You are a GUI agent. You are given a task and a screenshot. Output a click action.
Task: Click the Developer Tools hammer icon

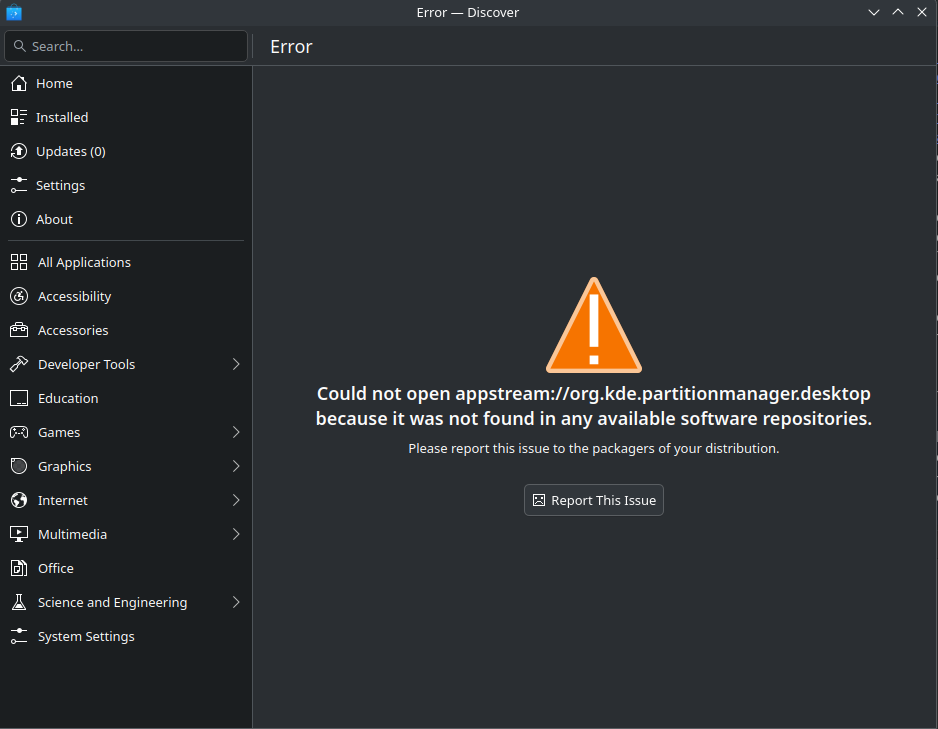19,364
